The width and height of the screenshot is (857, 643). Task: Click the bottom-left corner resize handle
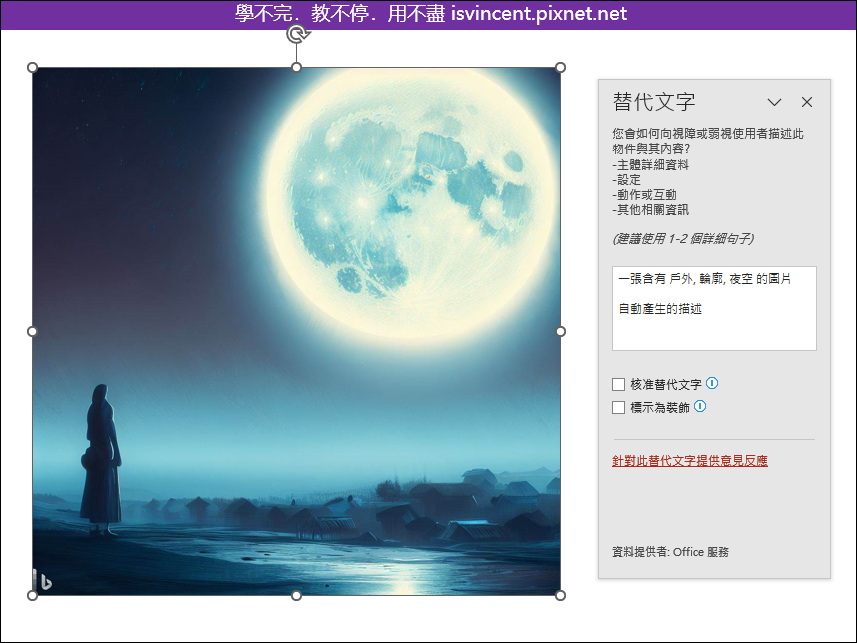tap(32, 595)
